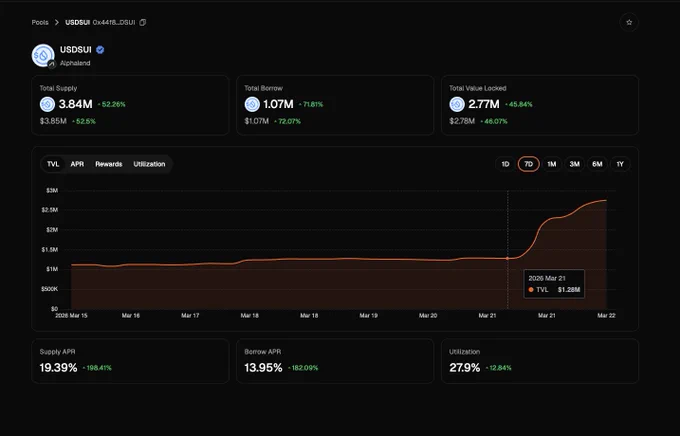Select the 1M time range
The image size is (680, 436).
tap(551, 164)
